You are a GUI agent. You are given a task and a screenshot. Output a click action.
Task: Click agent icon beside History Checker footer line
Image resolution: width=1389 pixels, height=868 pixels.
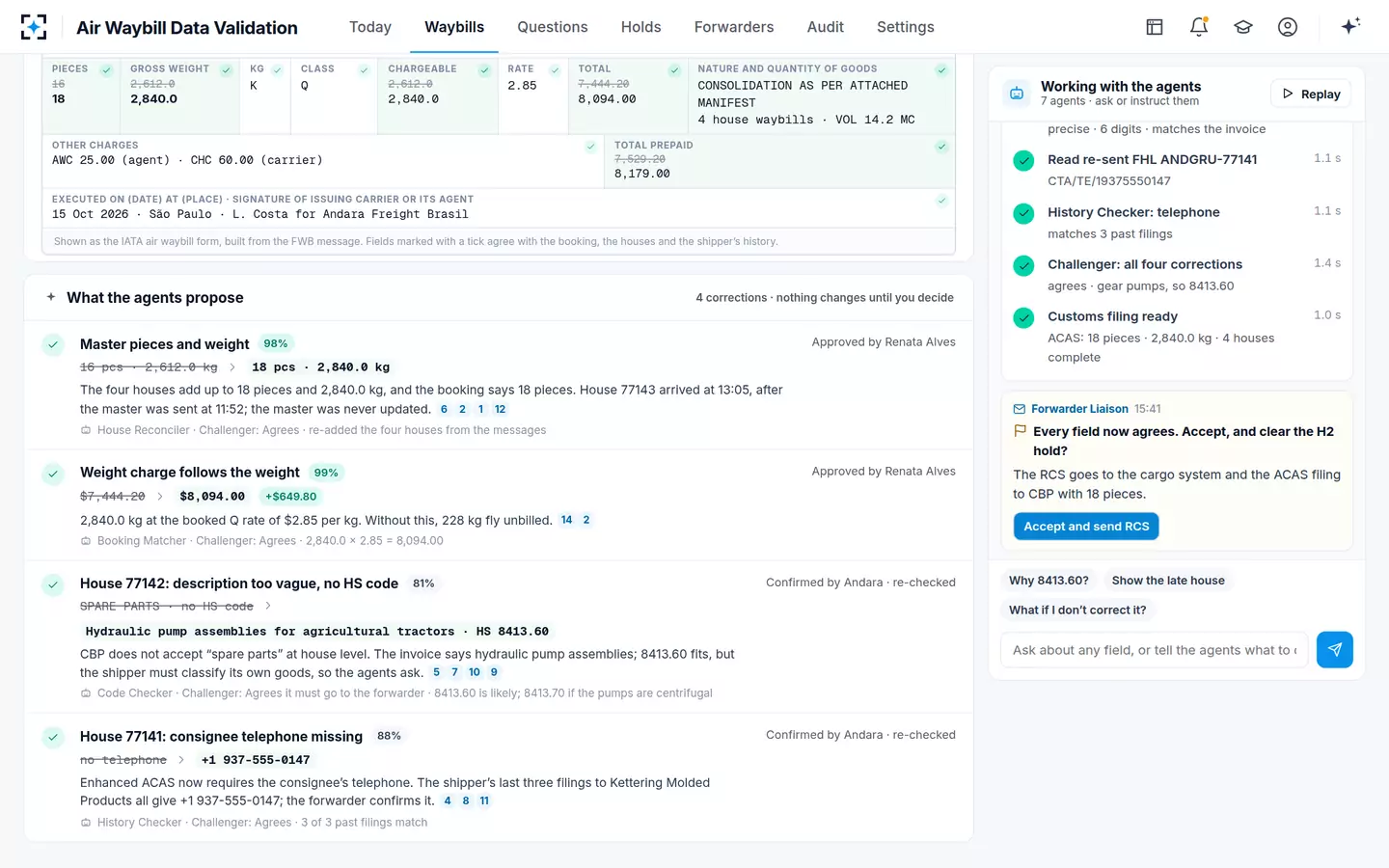(x=86, y=823)
